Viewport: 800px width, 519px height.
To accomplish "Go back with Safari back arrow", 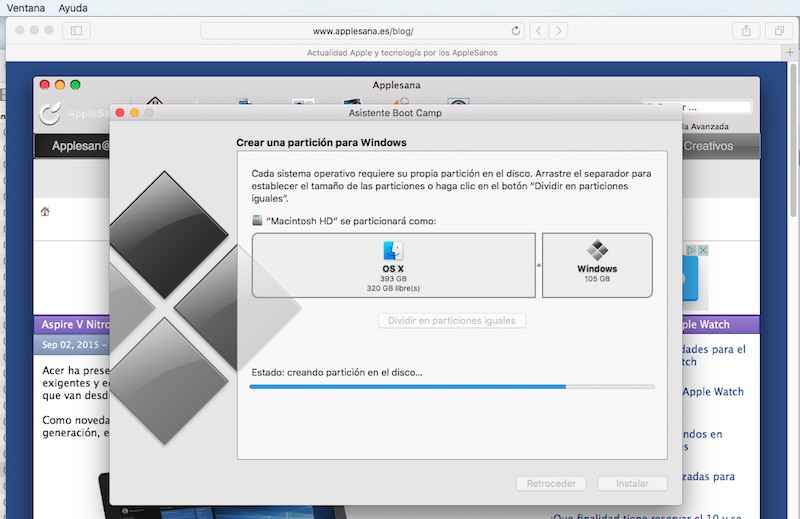I will click(539, 31).
